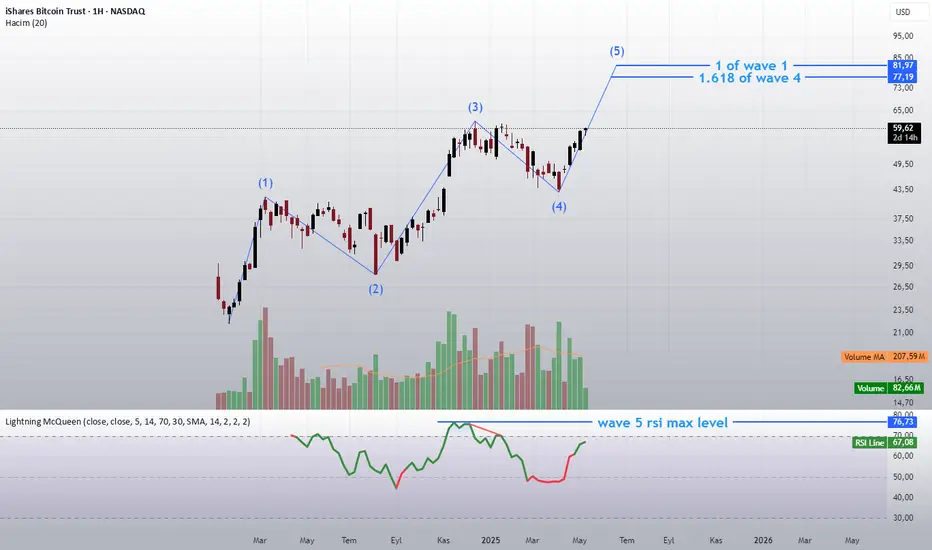Image resolution: width=932 pixels, height=550 pixels.
Task: Select the wave (4) label
Action: [559, 207]
